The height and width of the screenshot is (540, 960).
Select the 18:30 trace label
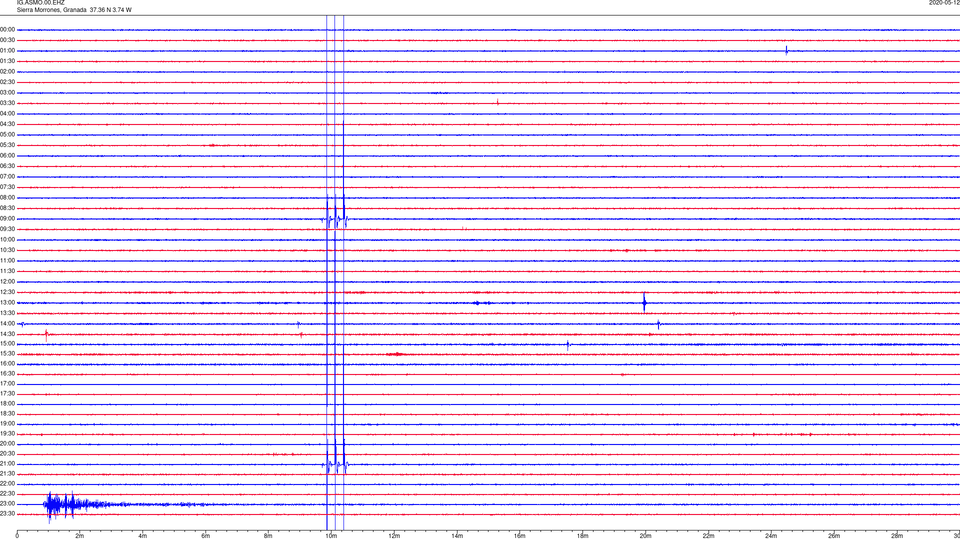[x=7, y=414]
